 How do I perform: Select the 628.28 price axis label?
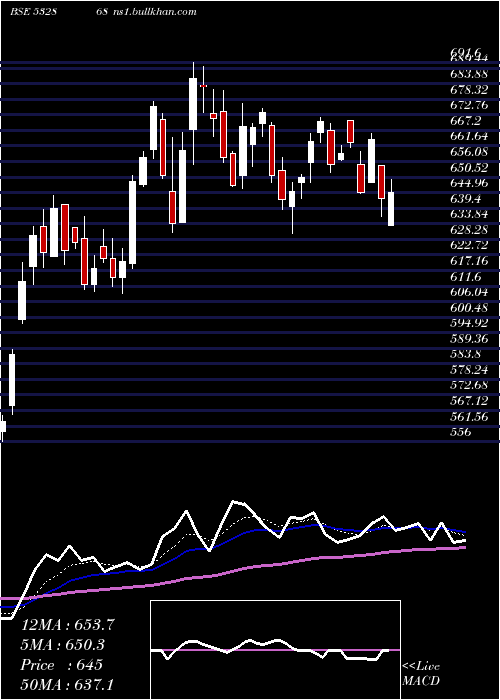(468, 230)
